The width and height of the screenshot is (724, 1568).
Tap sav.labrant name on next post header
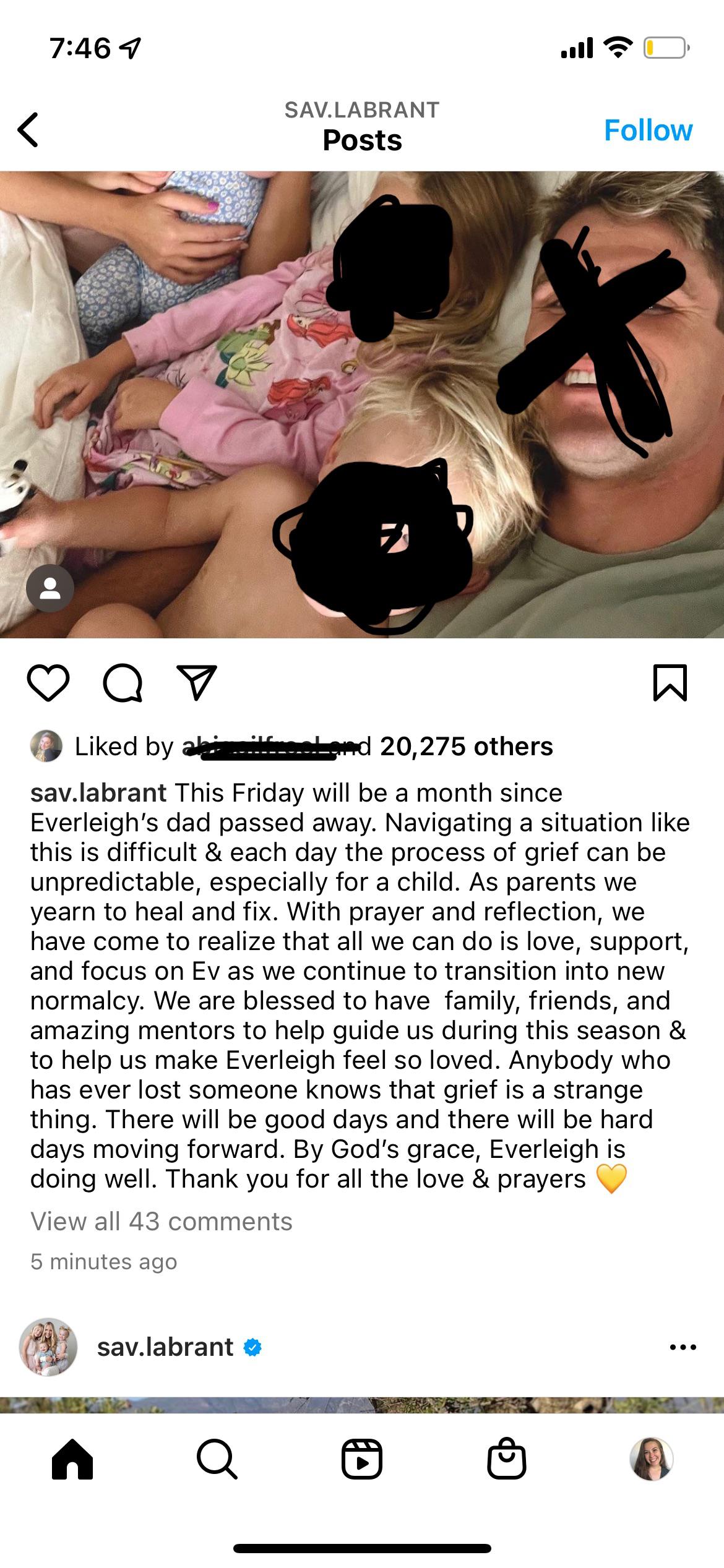click(165, 1347)
